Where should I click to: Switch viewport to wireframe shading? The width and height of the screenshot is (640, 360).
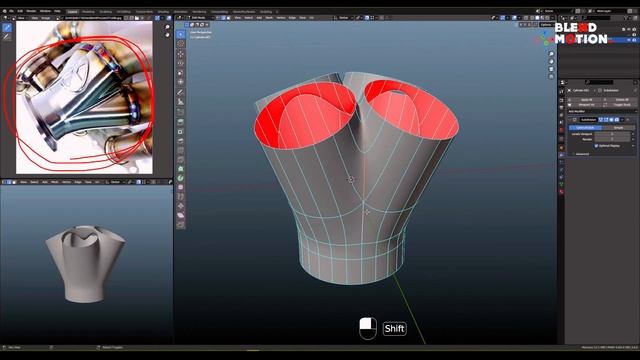(532, 18)
